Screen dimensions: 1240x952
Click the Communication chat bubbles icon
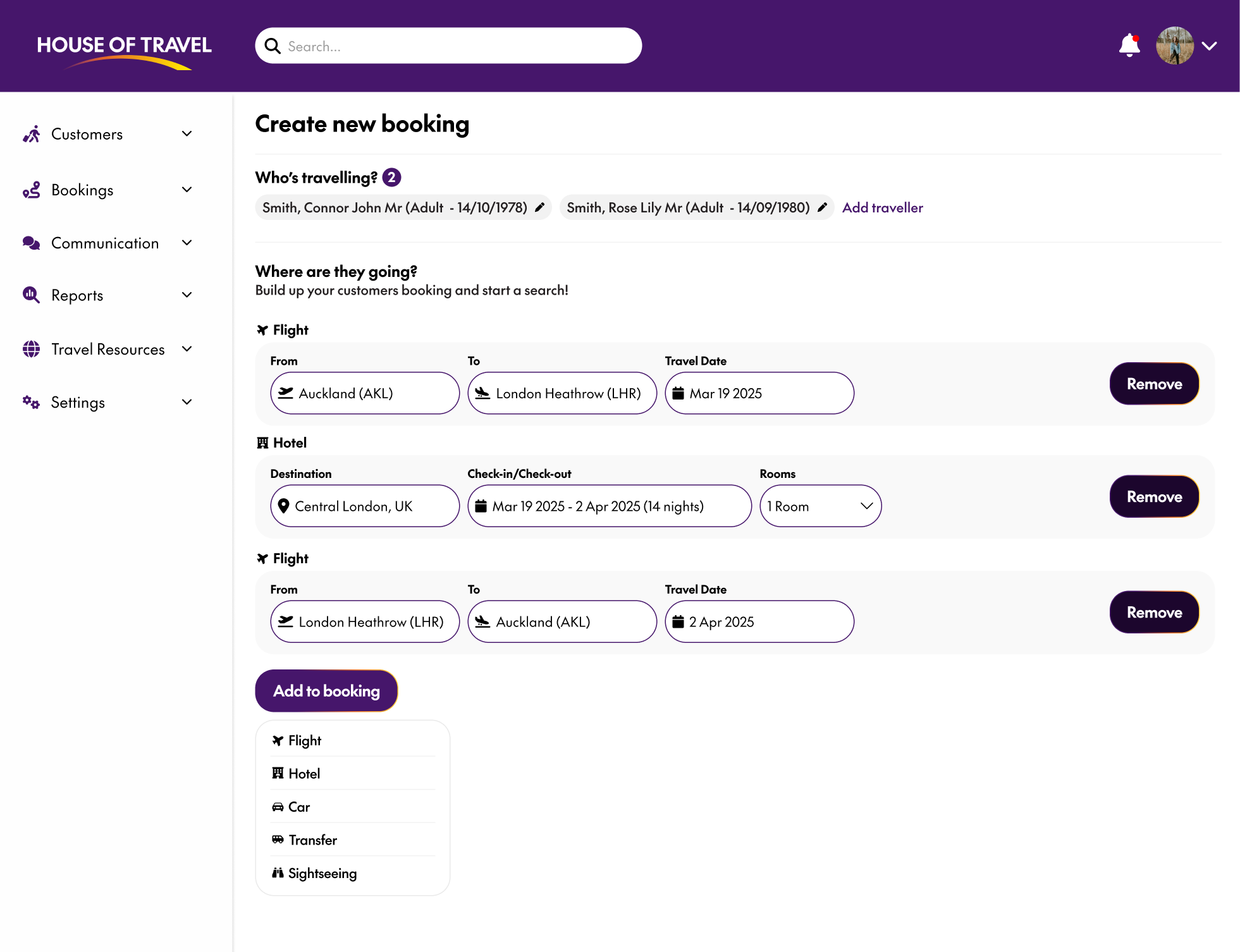tap(32, 243)
